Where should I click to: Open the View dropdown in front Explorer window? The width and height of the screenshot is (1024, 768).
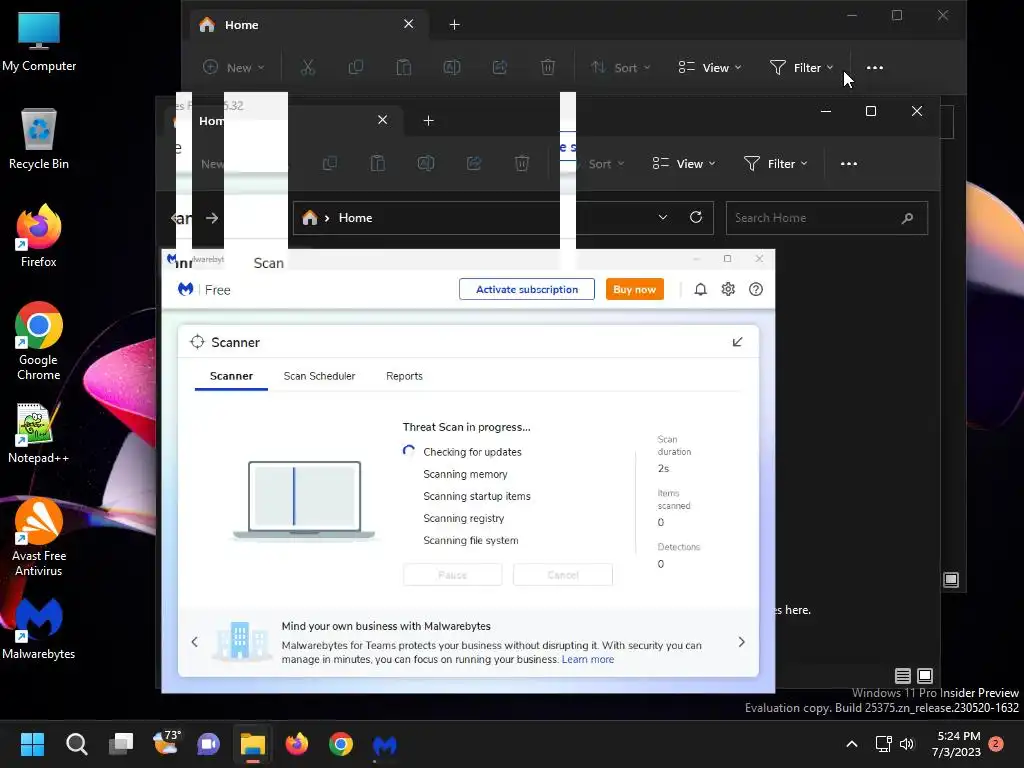tap(684, 163)
